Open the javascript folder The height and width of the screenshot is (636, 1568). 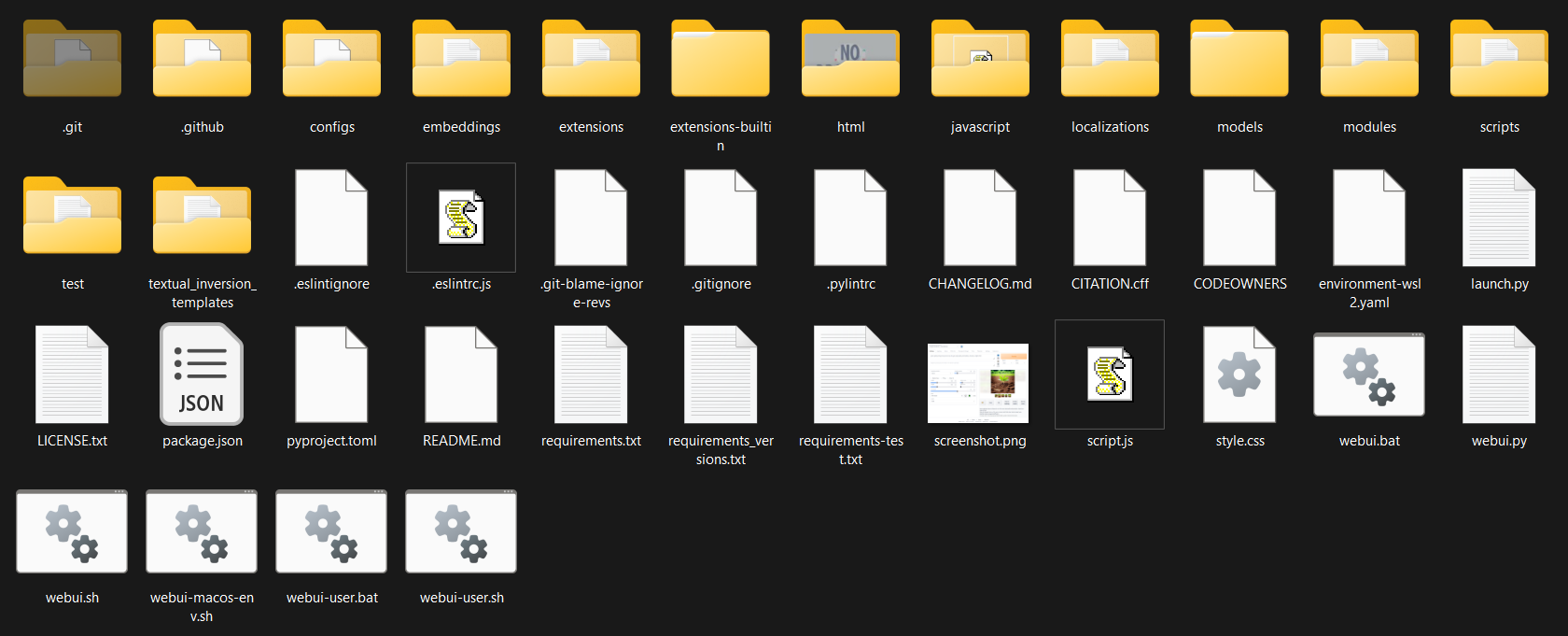pos(980,61)
